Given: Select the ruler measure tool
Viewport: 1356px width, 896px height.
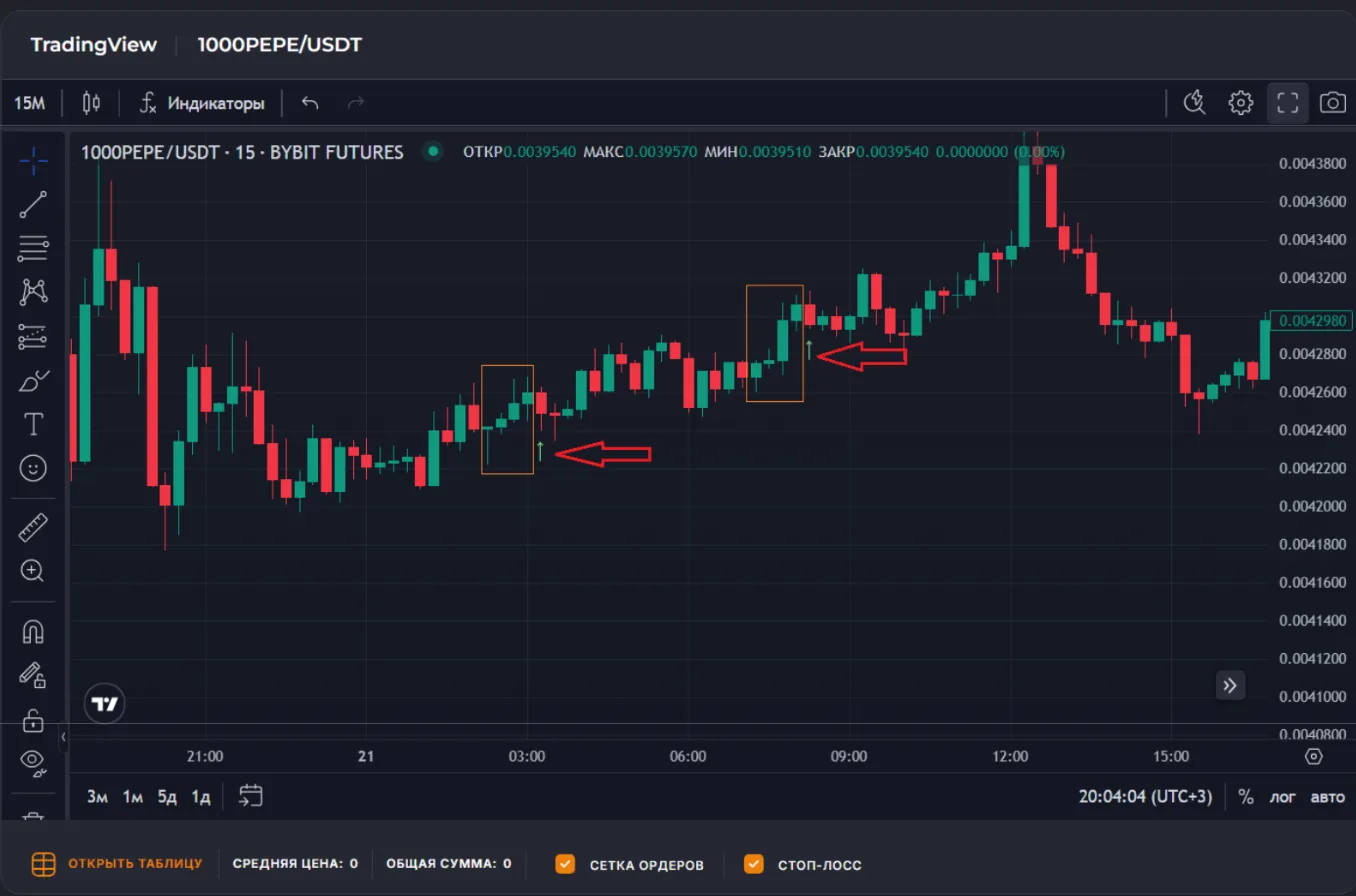Looking at the screenshot, I should click(x=33, y=527).
